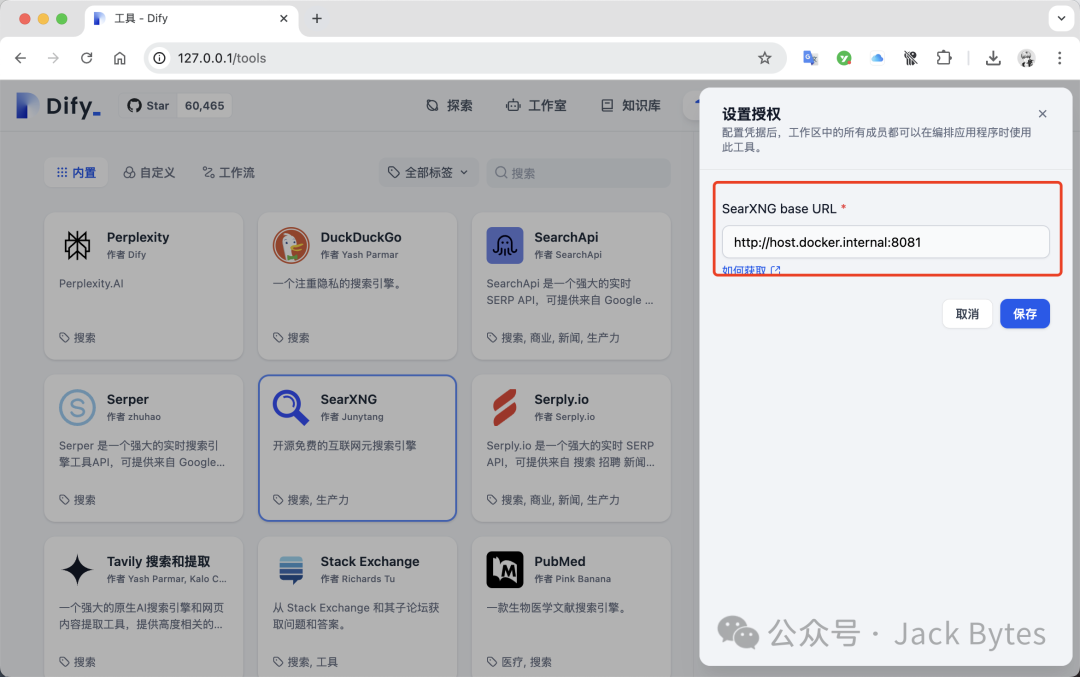This screenshot has height=677, width=1080.
Task: Select the 内置 built-in tab
Action: point(76,173)
